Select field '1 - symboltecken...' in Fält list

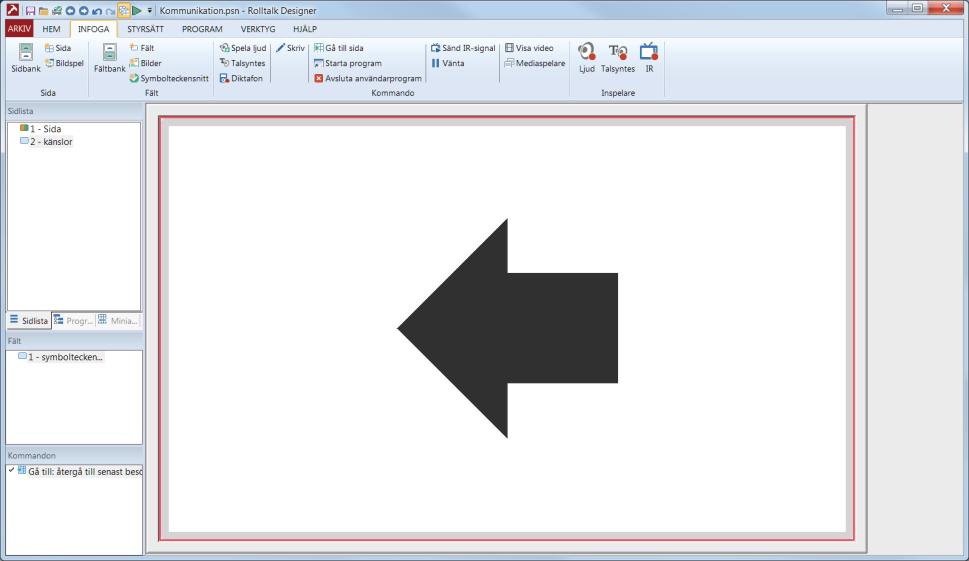click(x=61, y=356)
